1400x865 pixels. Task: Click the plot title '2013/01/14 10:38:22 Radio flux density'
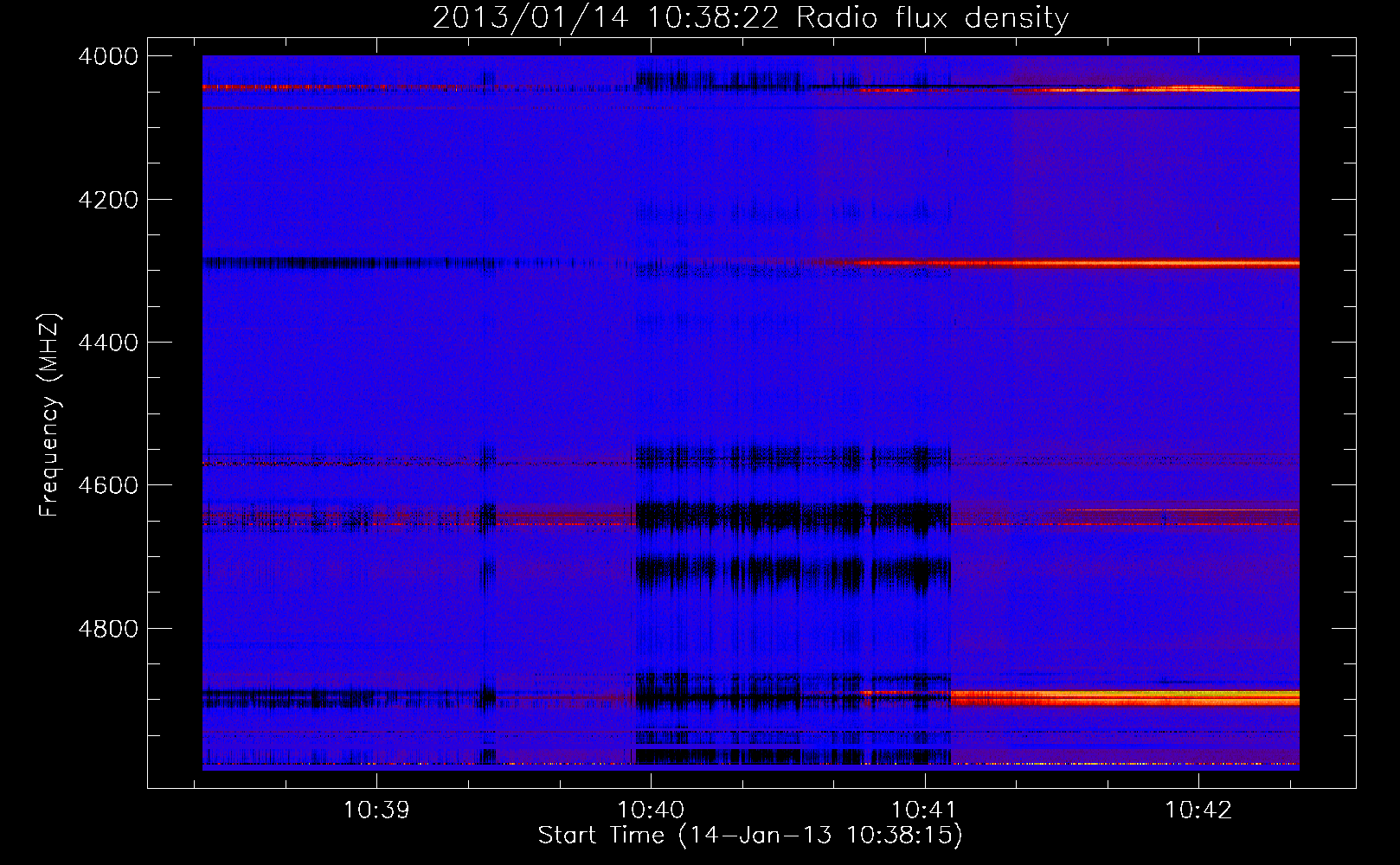[750, 18]
